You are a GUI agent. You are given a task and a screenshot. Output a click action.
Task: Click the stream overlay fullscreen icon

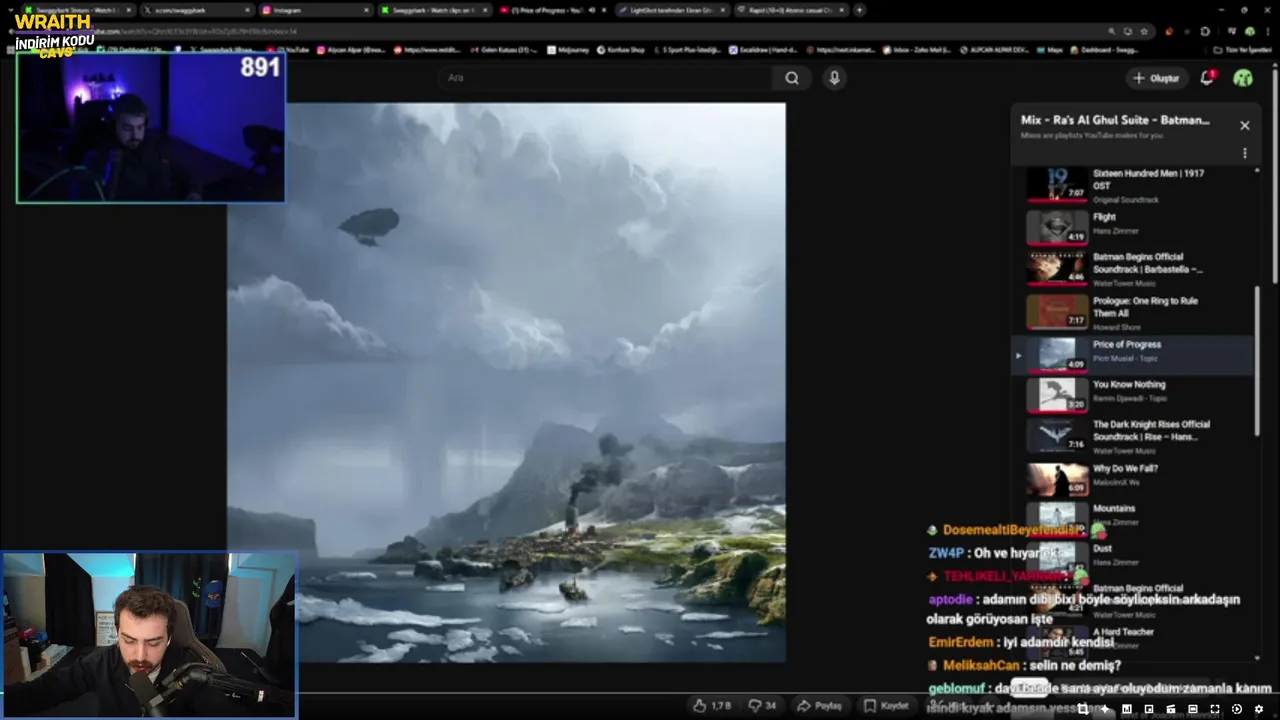point(1215,709)
